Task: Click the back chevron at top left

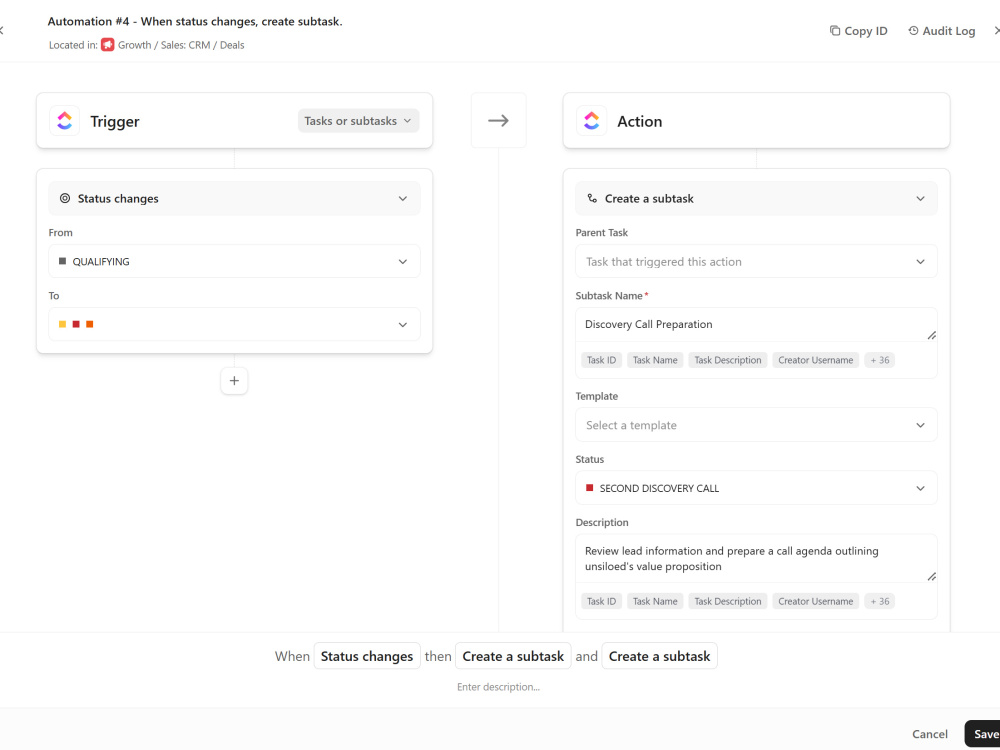Action: point(2,31)
